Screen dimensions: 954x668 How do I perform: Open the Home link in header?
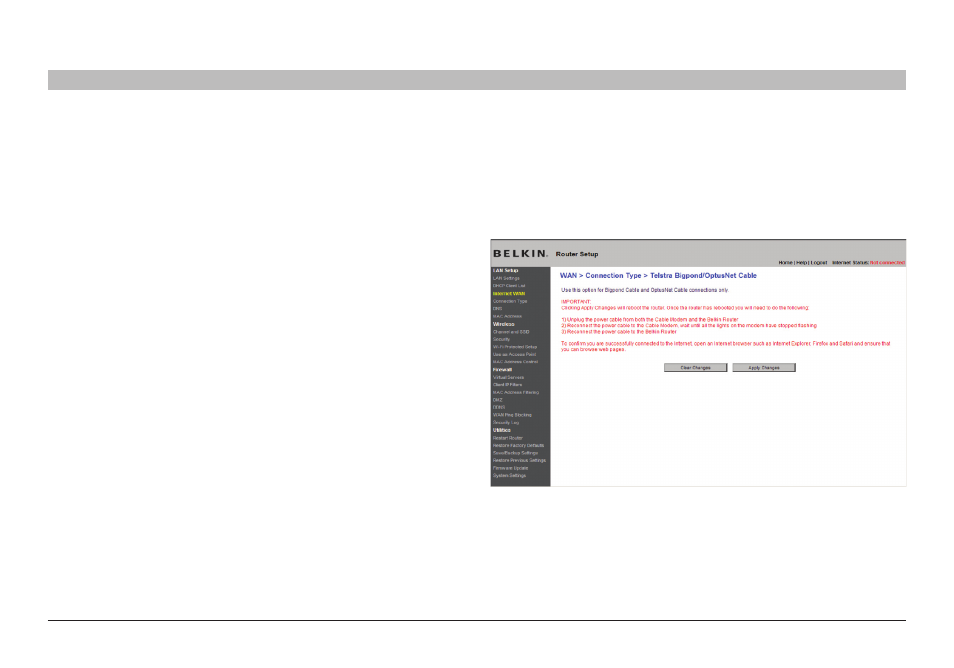(785, 263)
